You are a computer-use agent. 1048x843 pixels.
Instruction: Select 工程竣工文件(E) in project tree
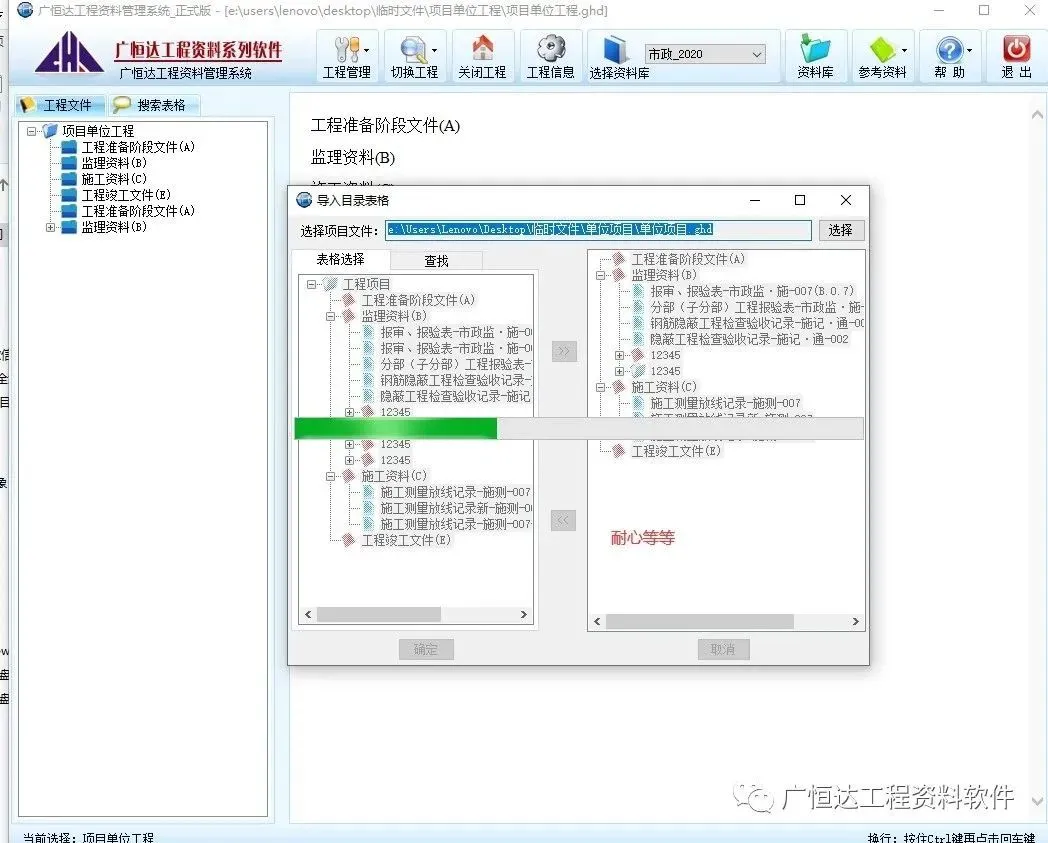click(126, 195)
